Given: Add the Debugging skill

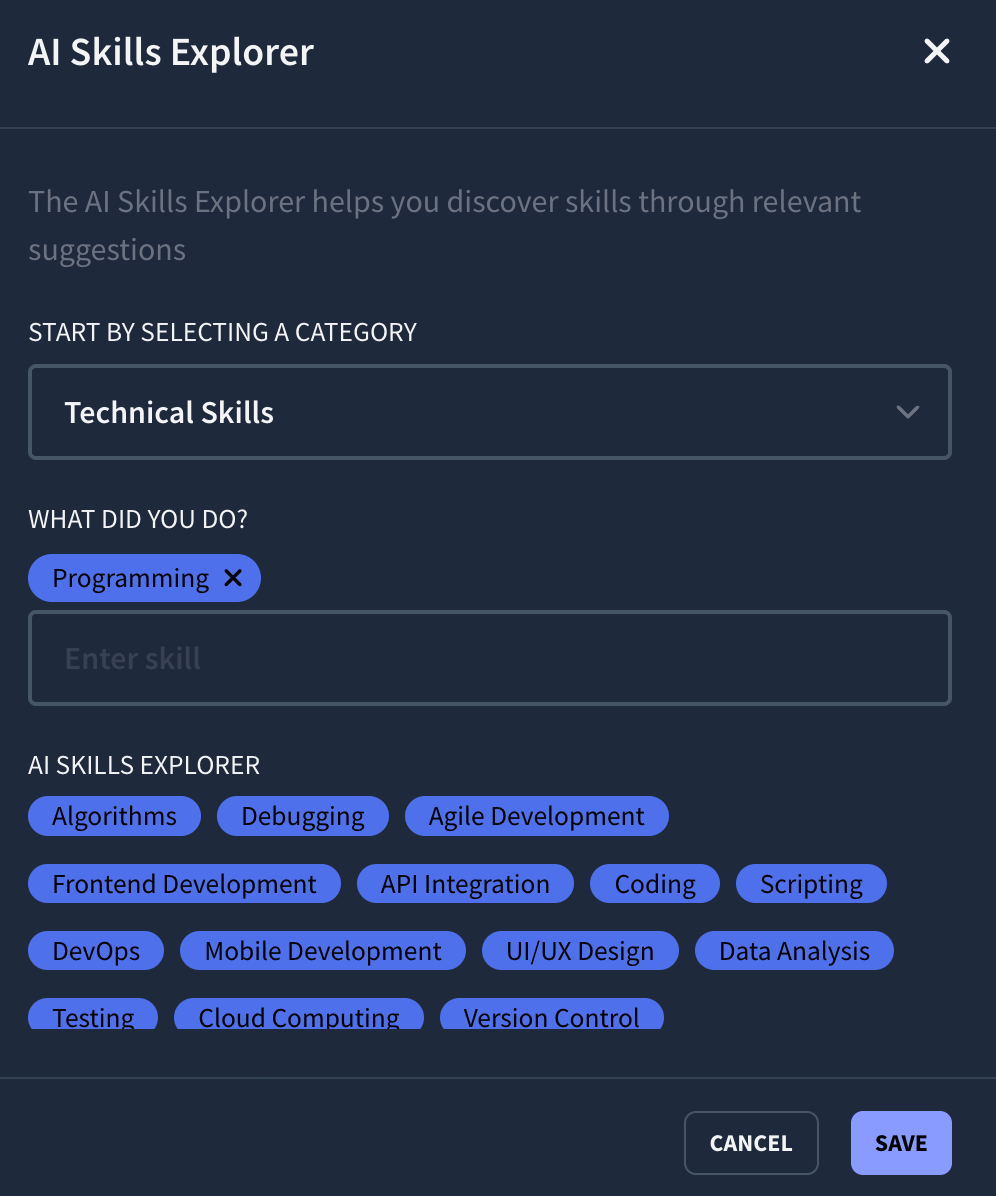Looking at the screenshot, I should [302, 816].
